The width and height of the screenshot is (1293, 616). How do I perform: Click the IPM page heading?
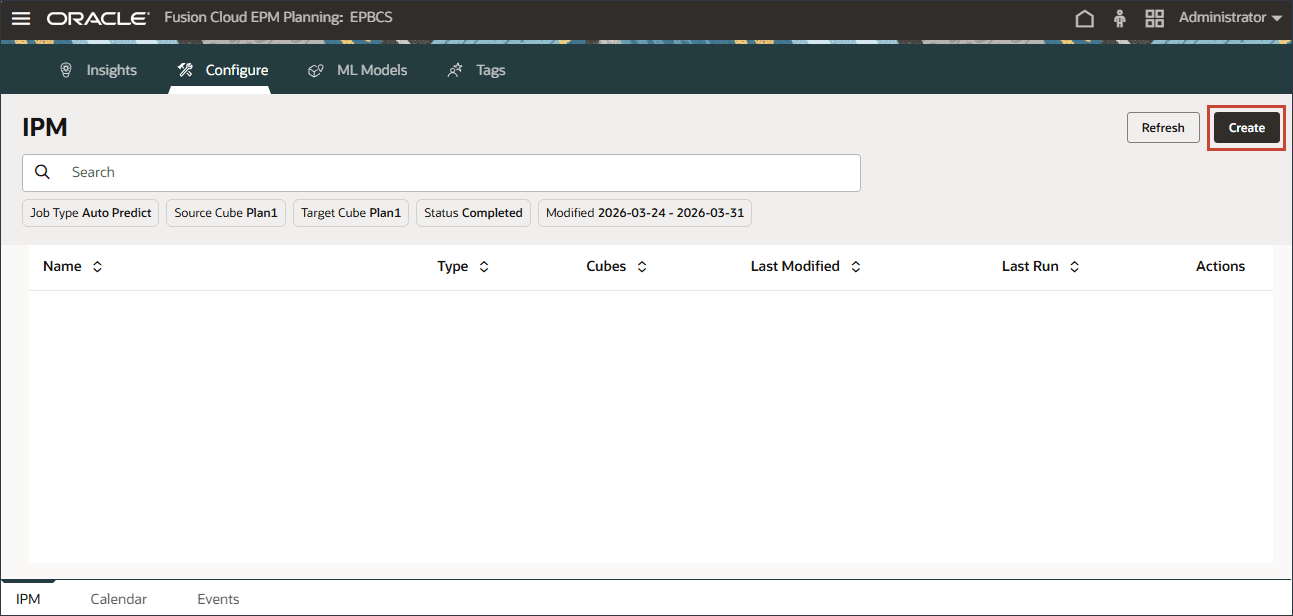pos(45,127)
